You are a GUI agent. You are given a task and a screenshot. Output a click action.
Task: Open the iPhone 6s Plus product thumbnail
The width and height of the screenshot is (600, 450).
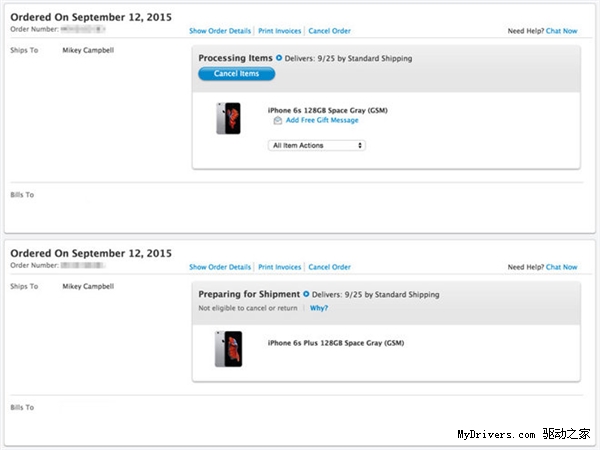point(228,349)
